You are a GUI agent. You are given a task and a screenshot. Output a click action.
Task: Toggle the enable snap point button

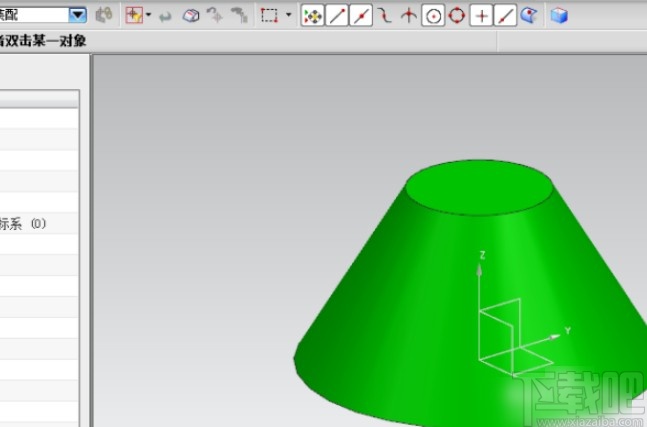pos(313,16)
